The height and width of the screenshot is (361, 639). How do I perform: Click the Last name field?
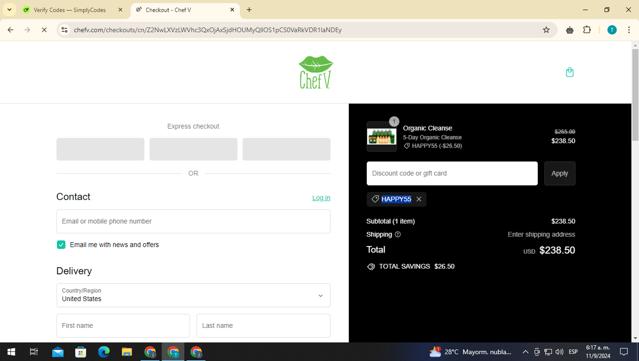[263, 325]
